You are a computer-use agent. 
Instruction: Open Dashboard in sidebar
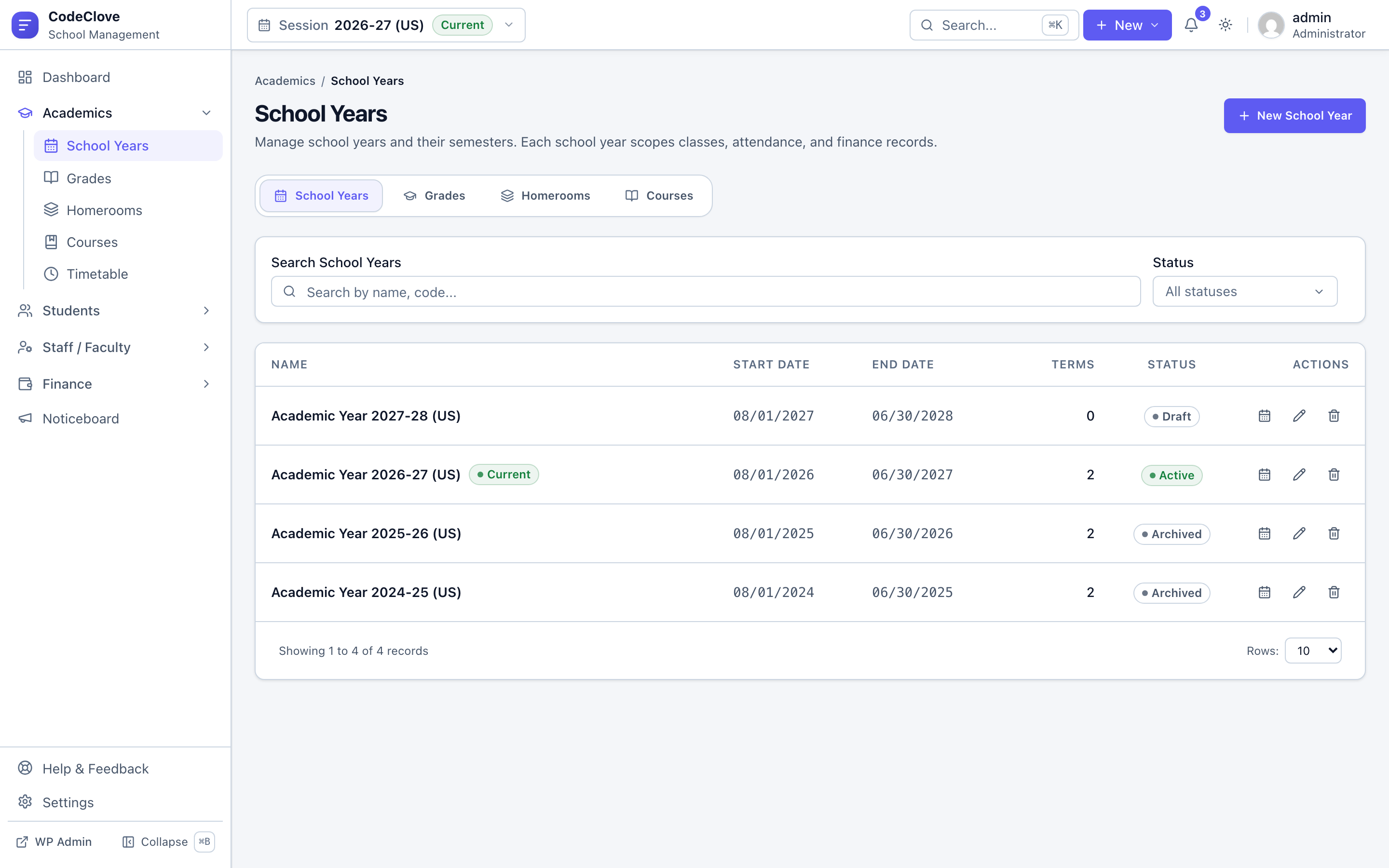(115, 78)
